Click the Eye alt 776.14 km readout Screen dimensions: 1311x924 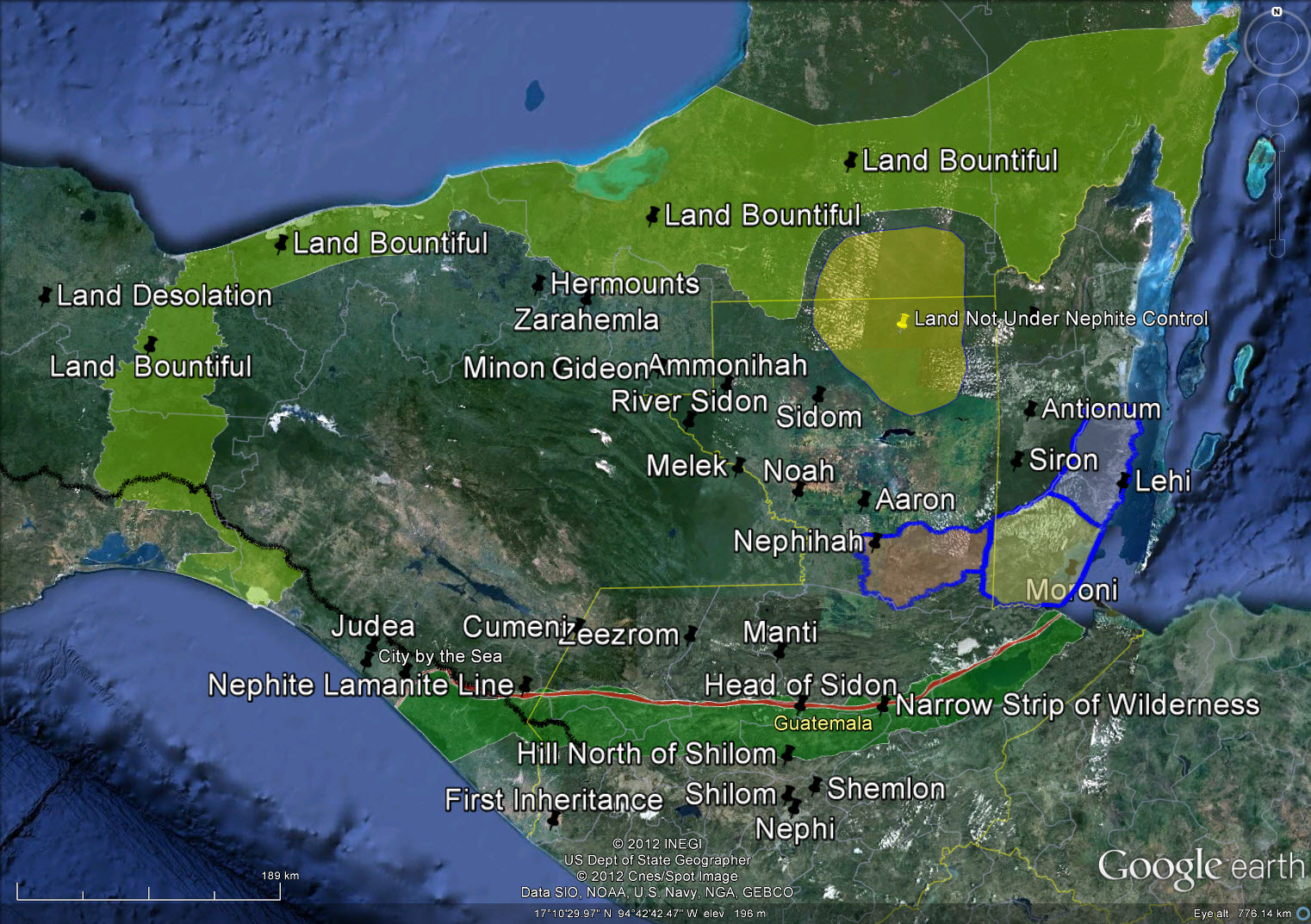1242,914
